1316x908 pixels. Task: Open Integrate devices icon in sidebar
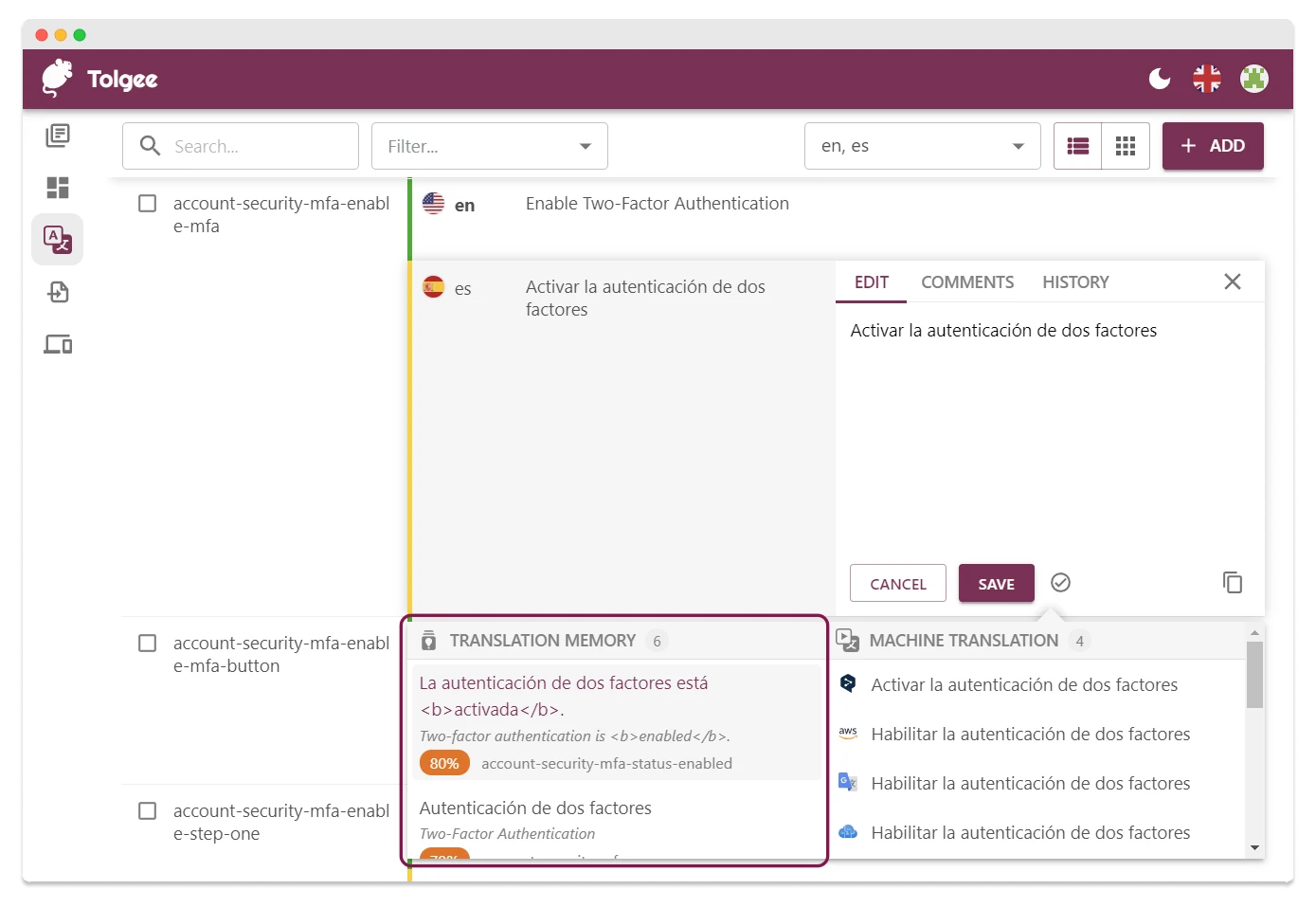(x=58, y=344)
